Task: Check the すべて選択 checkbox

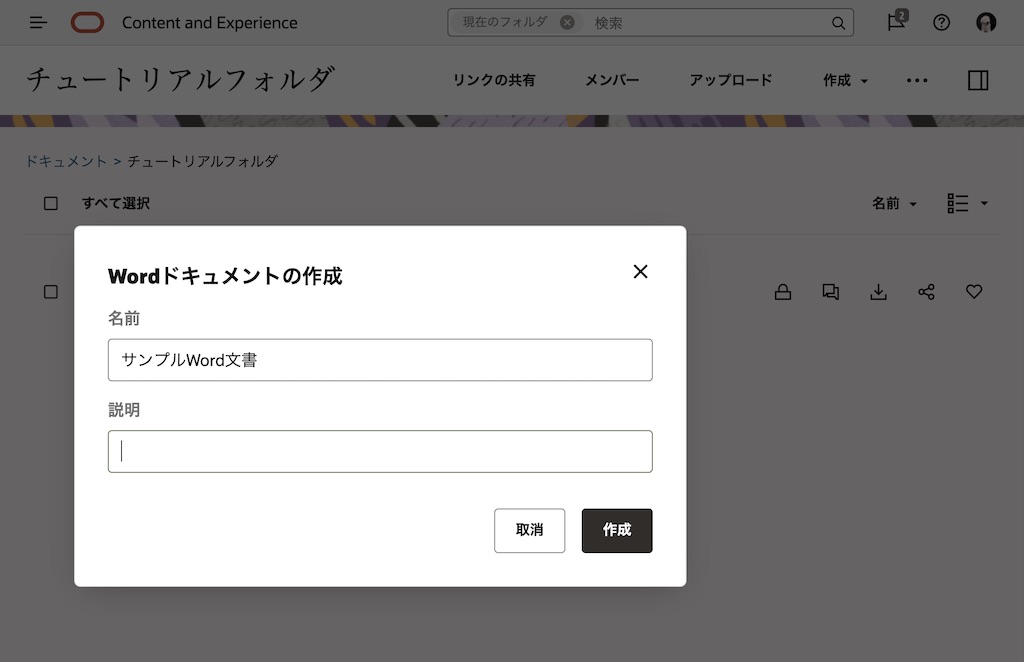Action: pos(49,203)
